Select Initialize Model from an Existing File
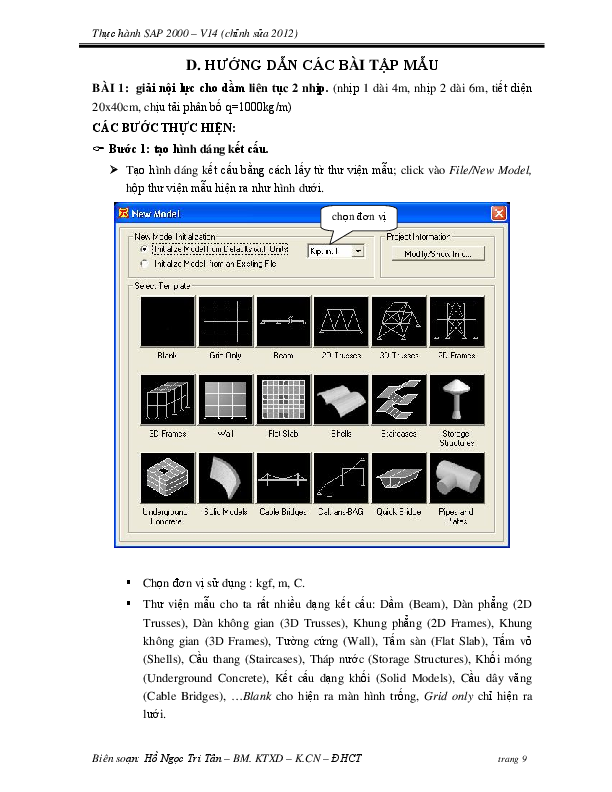This screenshot has width=612, height=792. pos(145,263)
